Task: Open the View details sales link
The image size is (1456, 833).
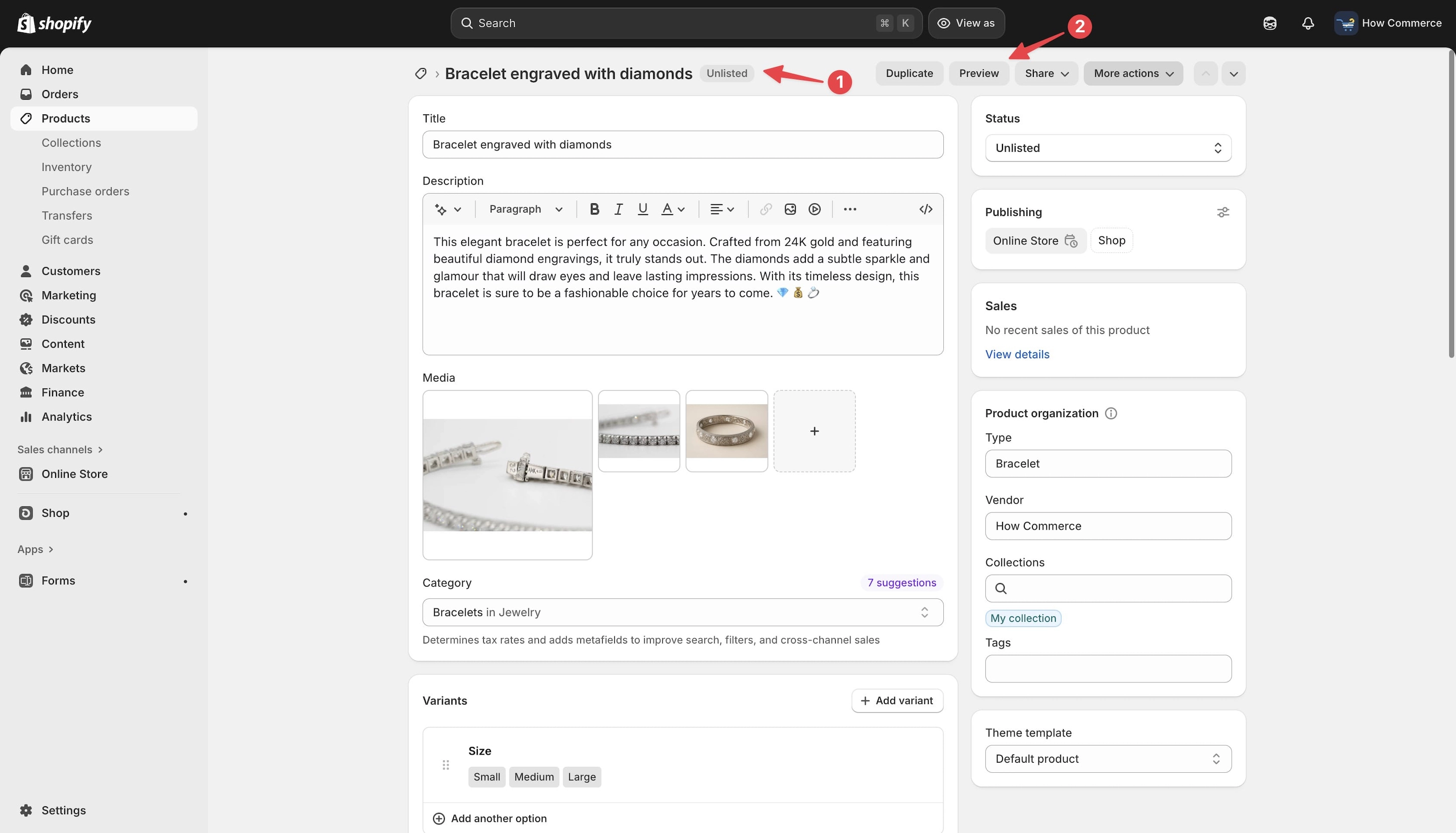Action: point(1017,354)
